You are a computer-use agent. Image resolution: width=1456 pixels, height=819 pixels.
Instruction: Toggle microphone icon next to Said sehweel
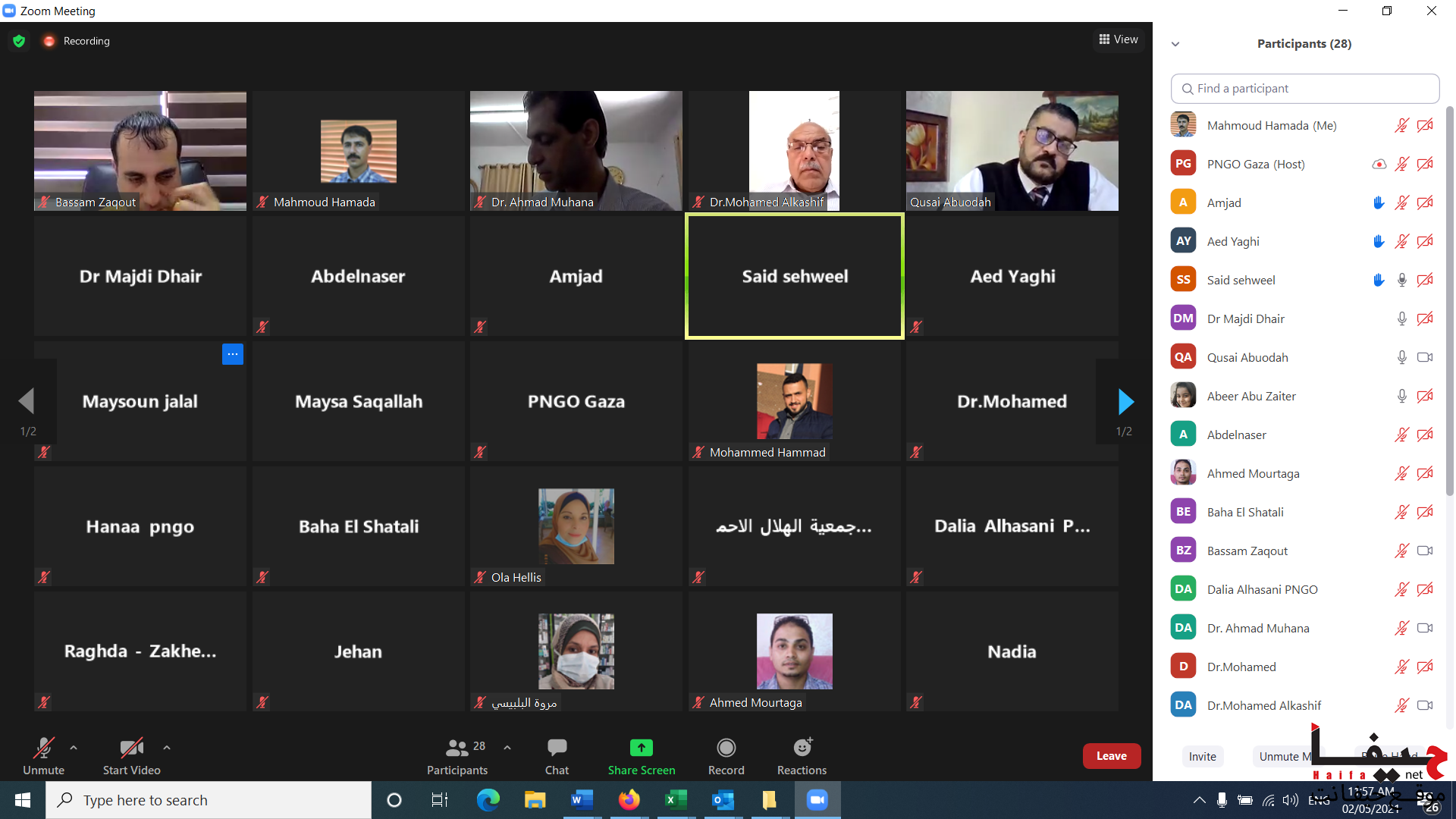1401,280
